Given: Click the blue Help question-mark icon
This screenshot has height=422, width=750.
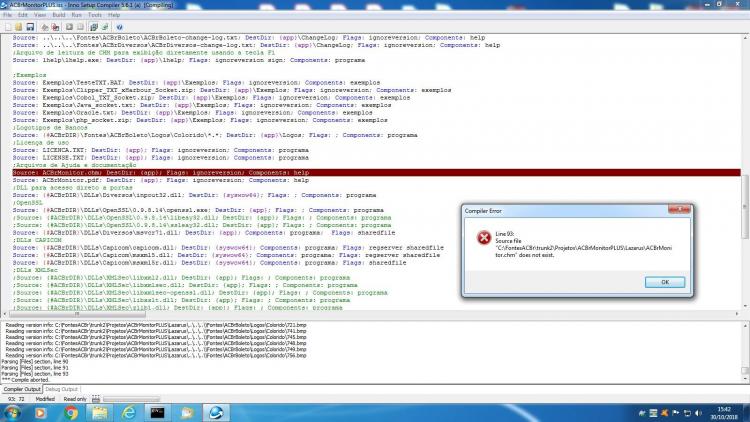Looking at the screenshot, I should tap(119, 27).
